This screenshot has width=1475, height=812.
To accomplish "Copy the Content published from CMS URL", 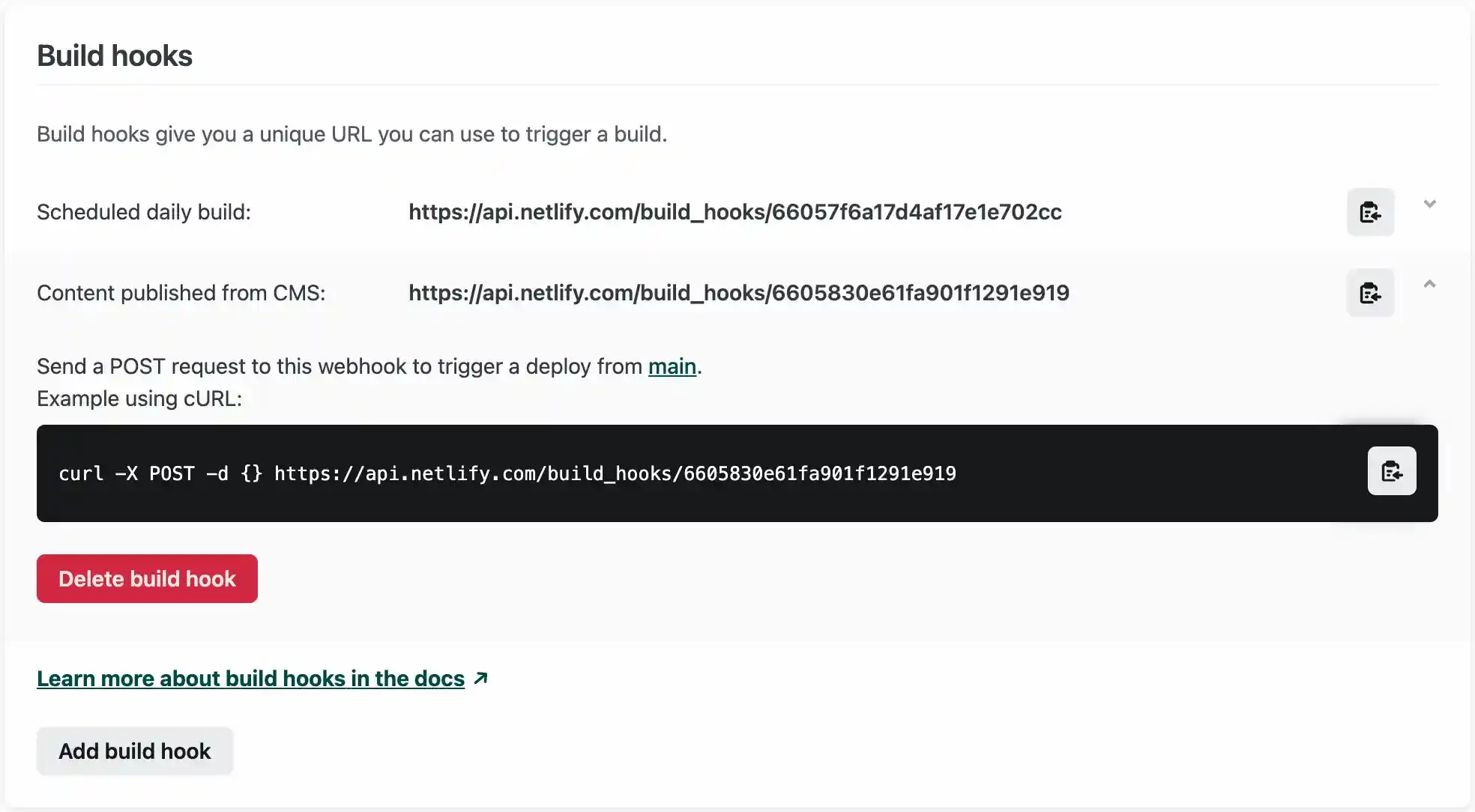I will (x=1370, y=293).
